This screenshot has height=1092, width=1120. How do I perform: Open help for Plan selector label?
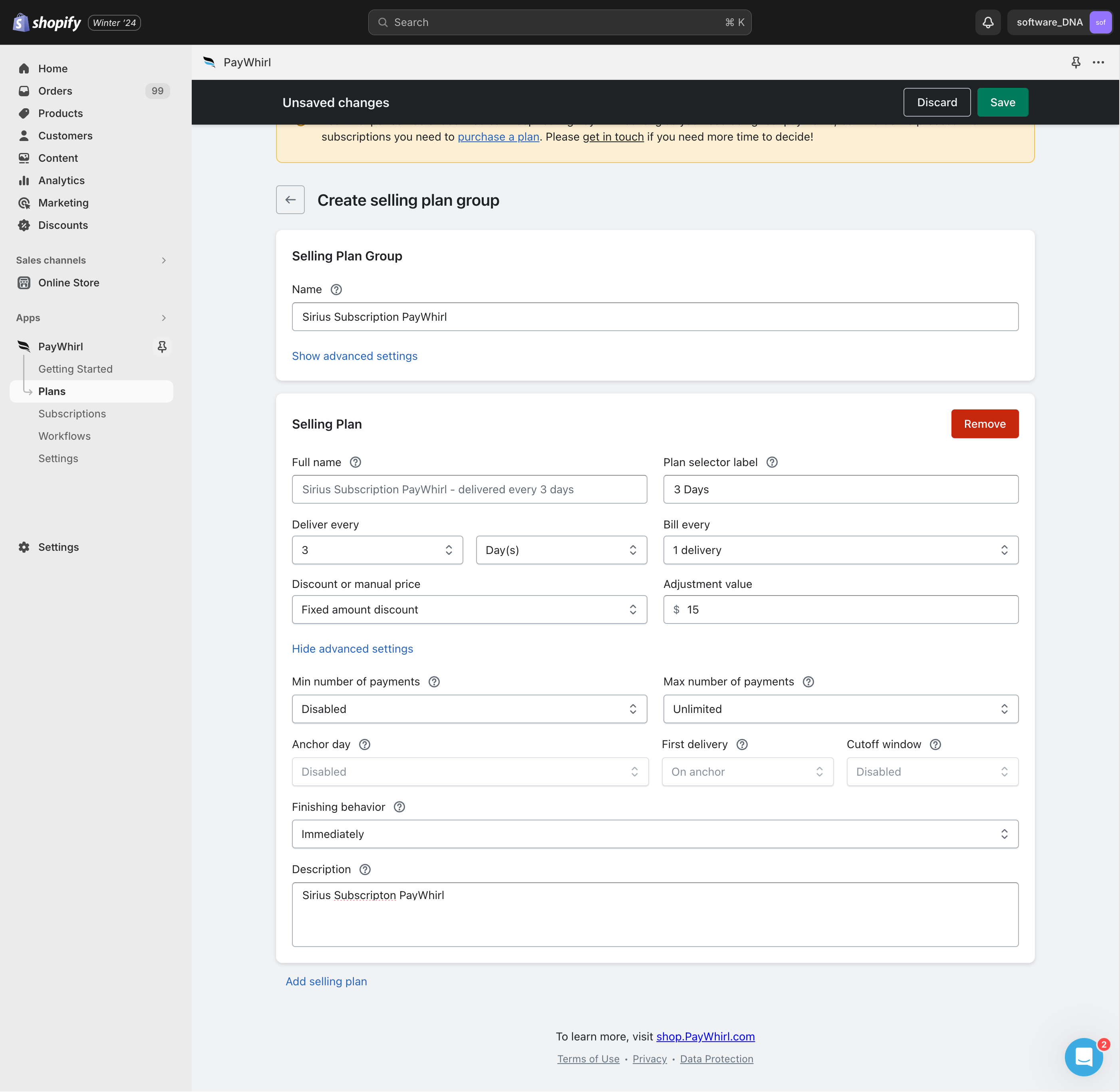pyautogui.click(x=772, y=462)
